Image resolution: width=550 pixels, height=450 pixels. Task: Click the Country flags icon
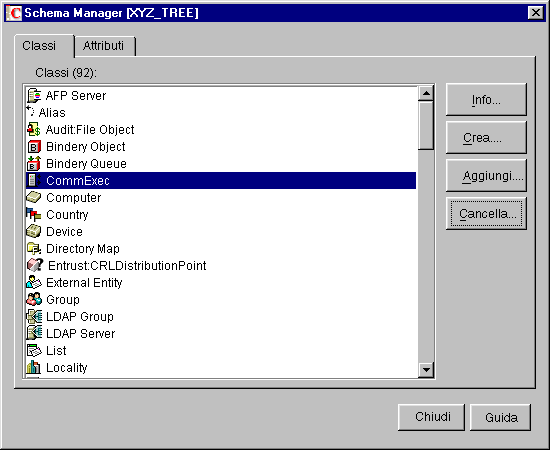[x=34, y=214]
